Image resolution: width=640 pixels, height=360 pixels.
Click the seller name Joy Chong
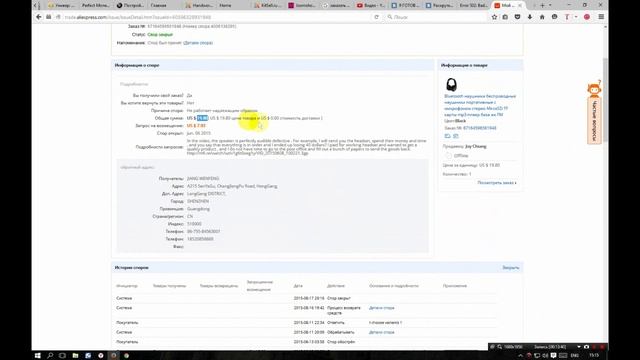click(476, 146)
